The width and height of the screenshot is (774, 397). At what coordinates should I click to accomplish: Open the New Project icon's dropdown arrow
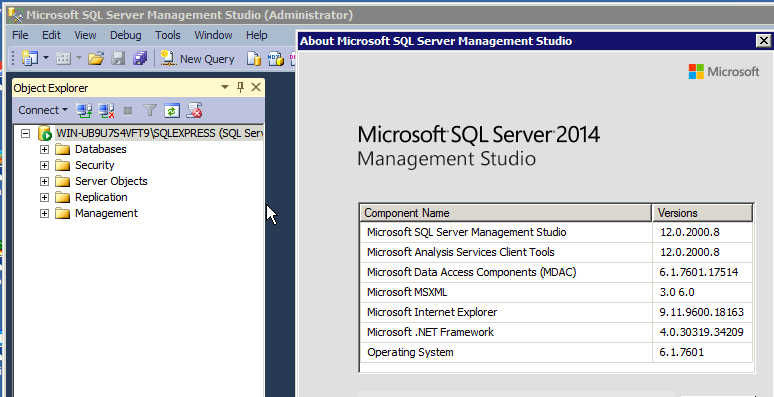click(x=46, y=58)
